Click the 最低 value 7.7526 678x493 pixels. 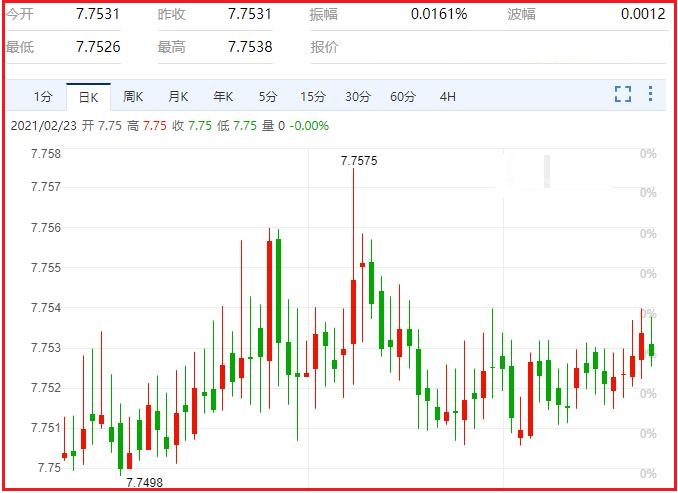click(98, 47)
